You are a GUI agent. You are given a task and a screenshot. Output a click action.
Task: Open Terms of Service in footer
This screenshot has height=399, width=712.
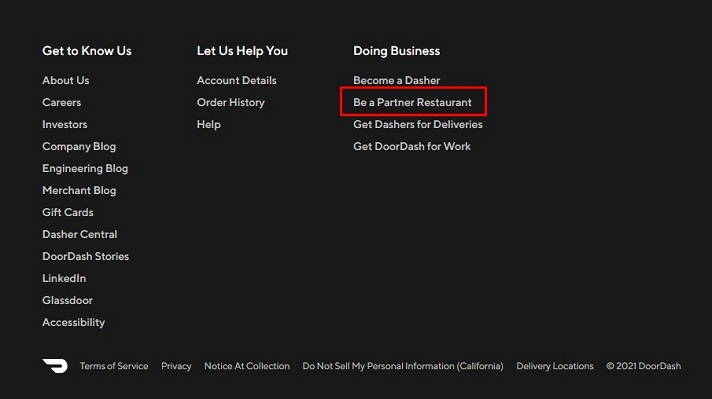click(114, 366)
